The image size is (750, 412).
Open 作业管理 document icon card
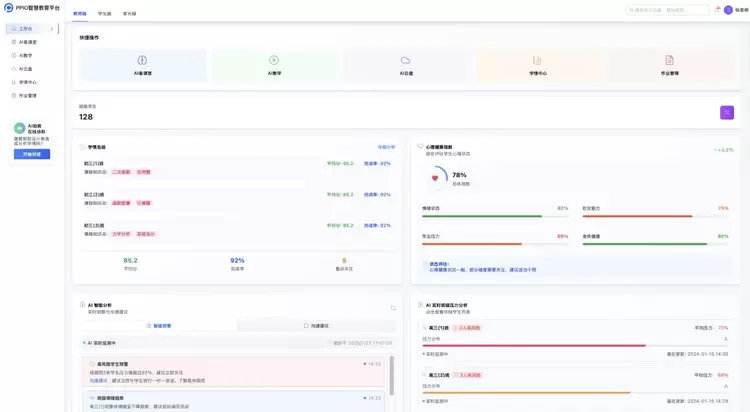point(669,65)
